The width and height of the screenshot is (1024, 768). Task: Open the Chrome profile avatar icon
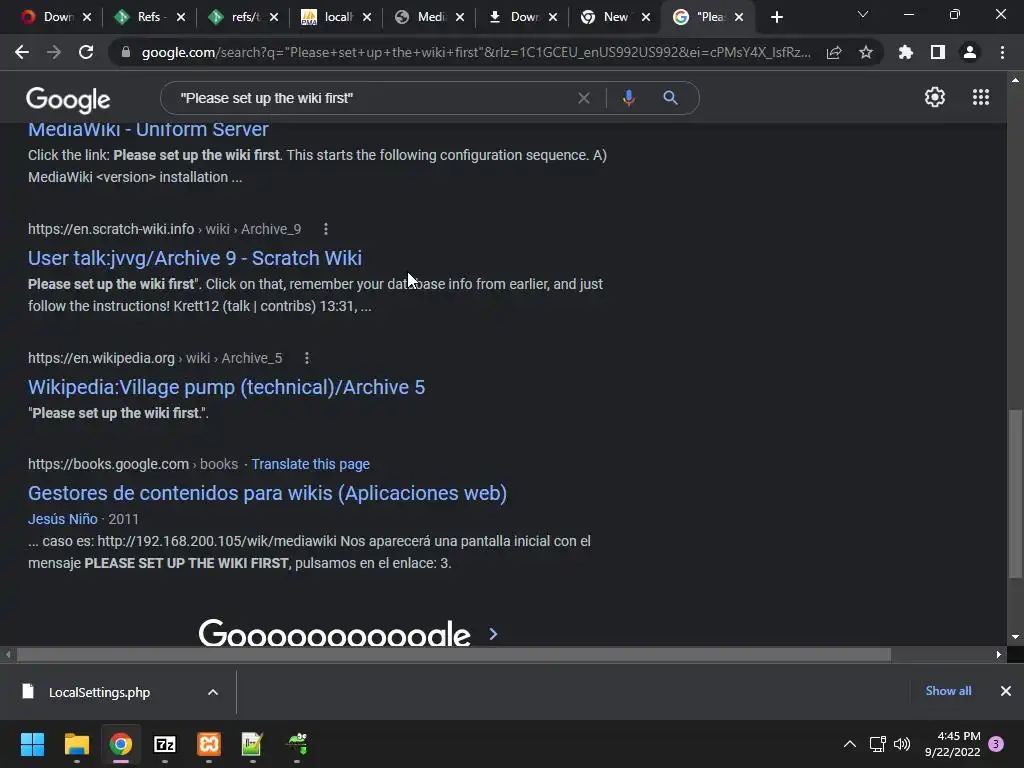[970, 52]
